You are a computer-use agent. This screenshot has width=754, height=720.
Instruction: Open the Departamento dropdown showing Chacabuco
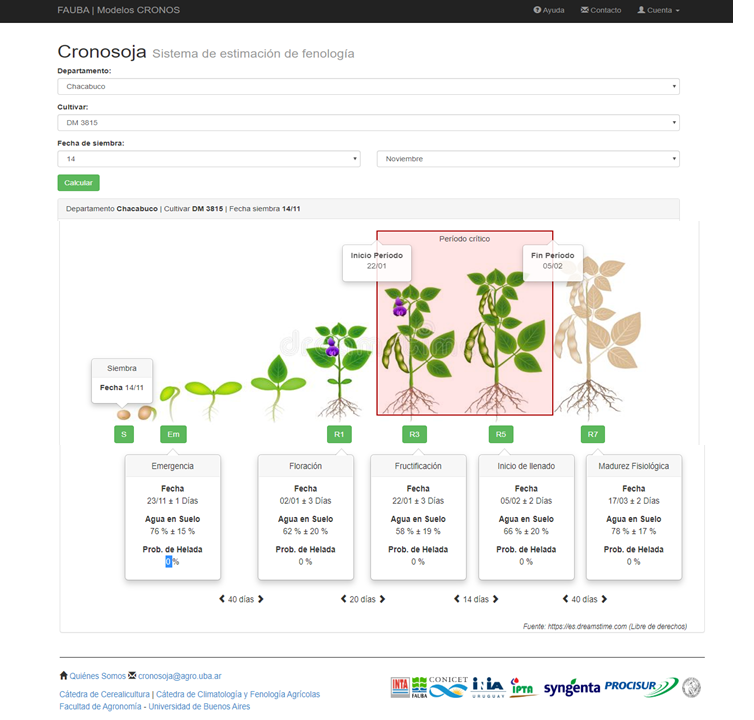pyautogui.click(x=368, y=86)
